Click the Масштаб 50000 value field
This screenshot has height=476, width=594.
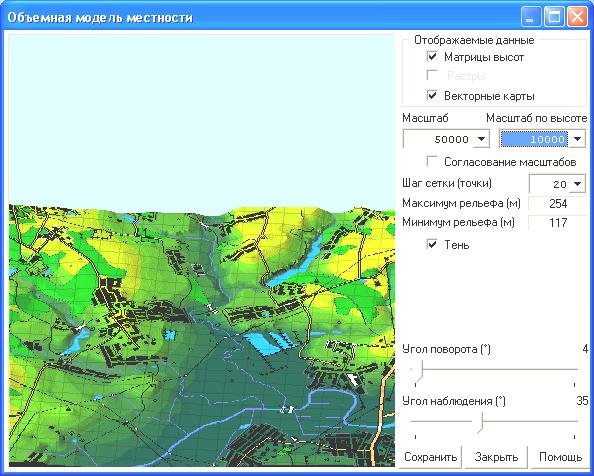[x=439, y=139]
